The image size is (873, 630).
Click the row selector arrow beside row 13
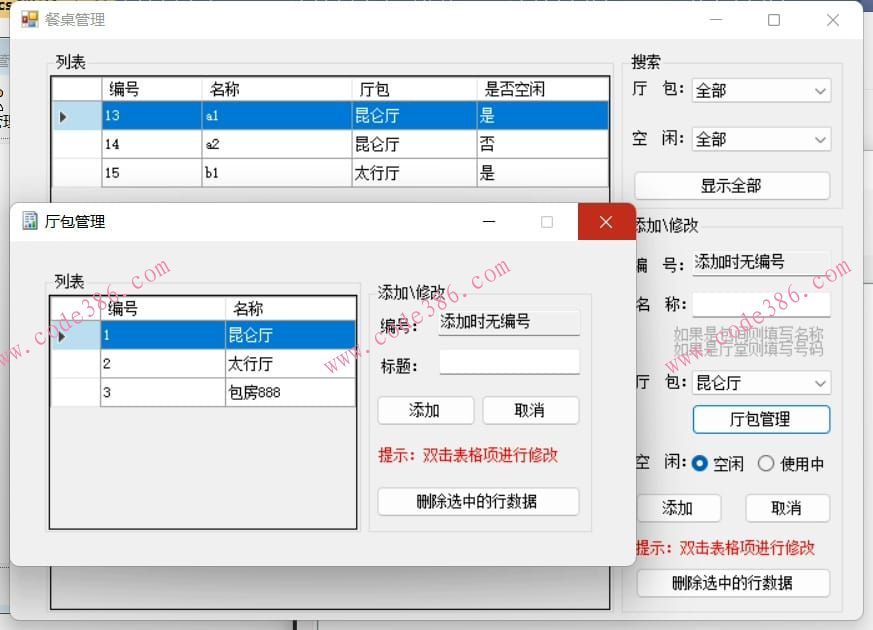coord(64,116)
